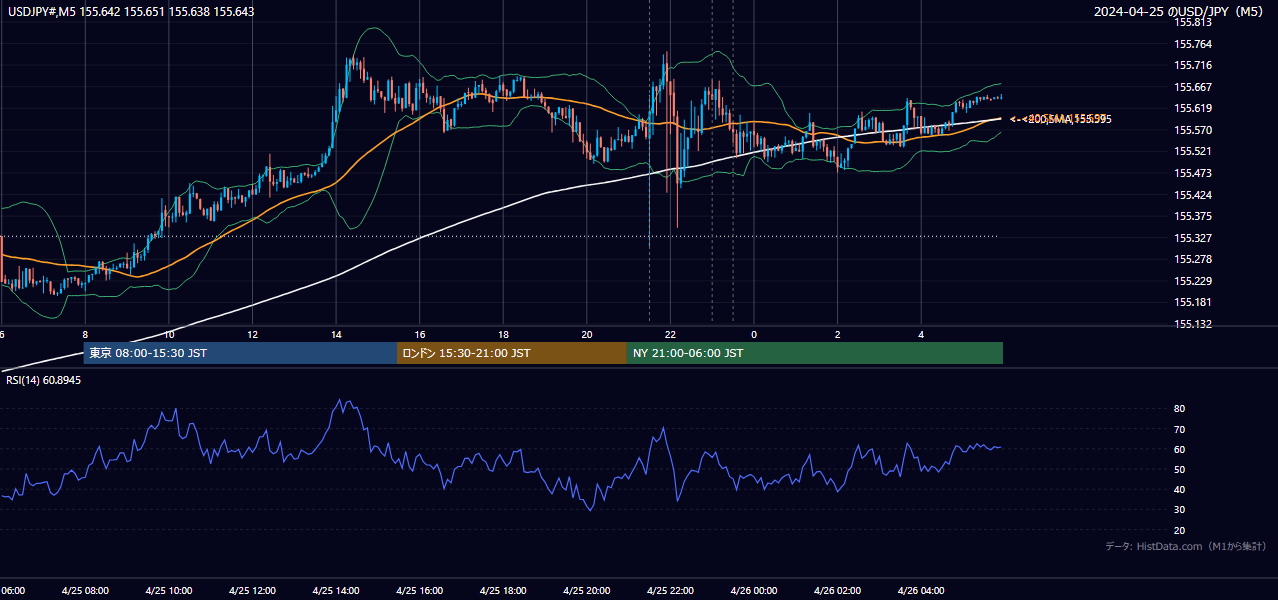Click RSI scale value 80
Screen dimensions: 1278x600
click(x=1180, y=409)
